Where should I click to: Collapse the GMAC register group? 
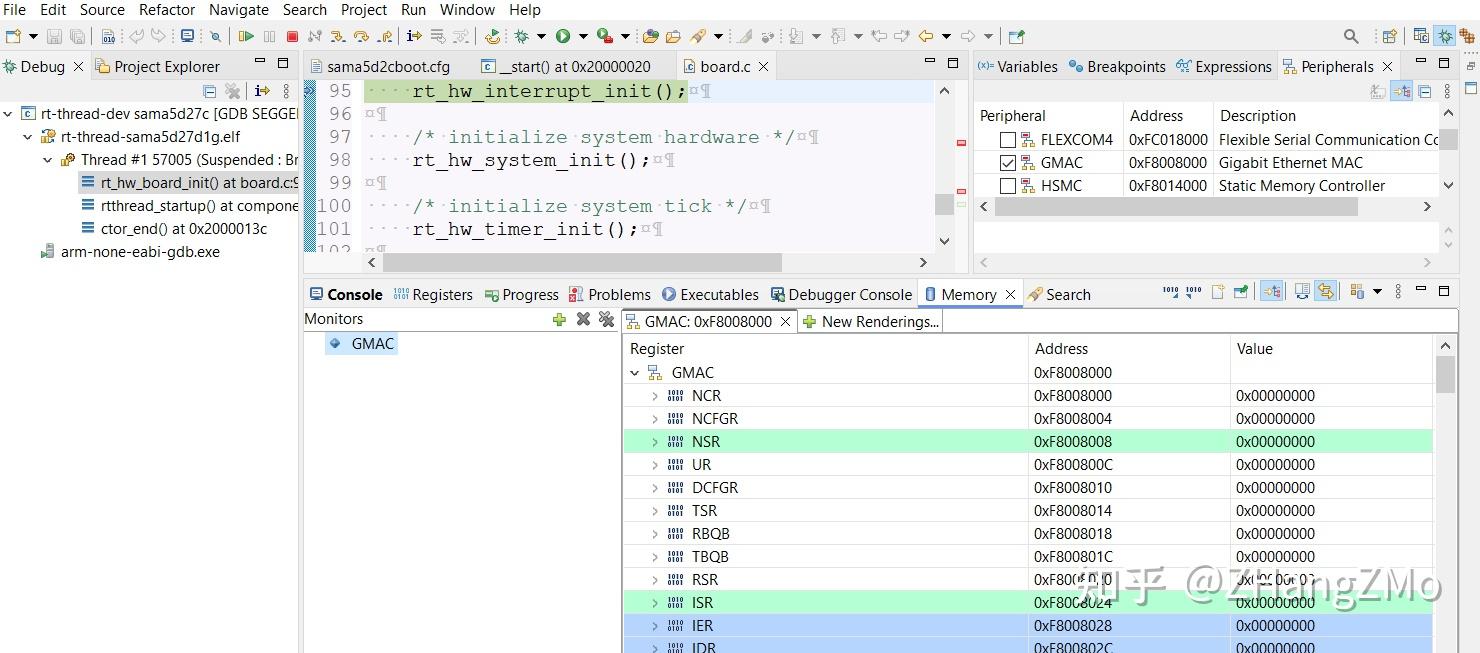coord(634,373)
